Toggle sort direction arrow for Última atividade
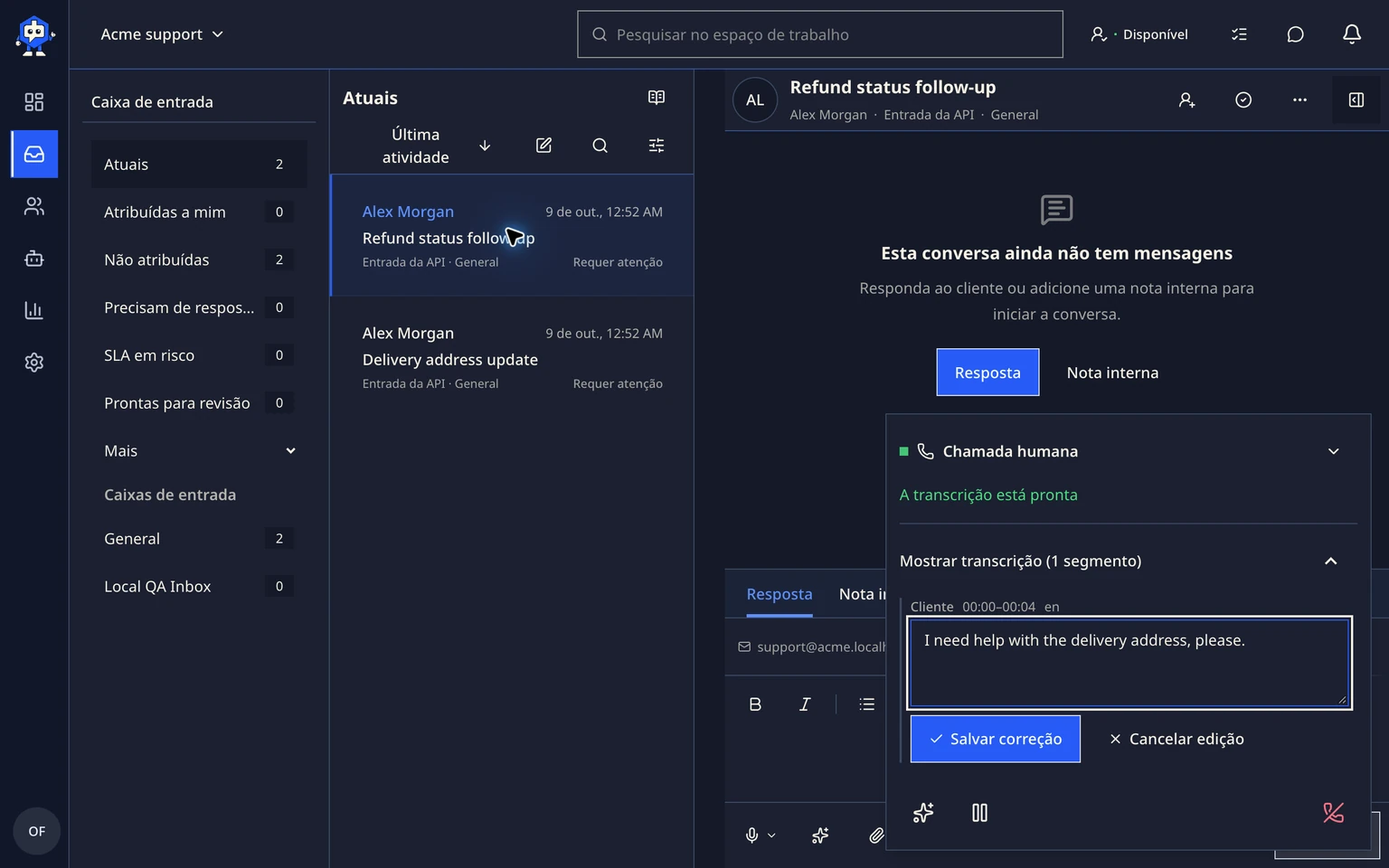 point(485,146)
